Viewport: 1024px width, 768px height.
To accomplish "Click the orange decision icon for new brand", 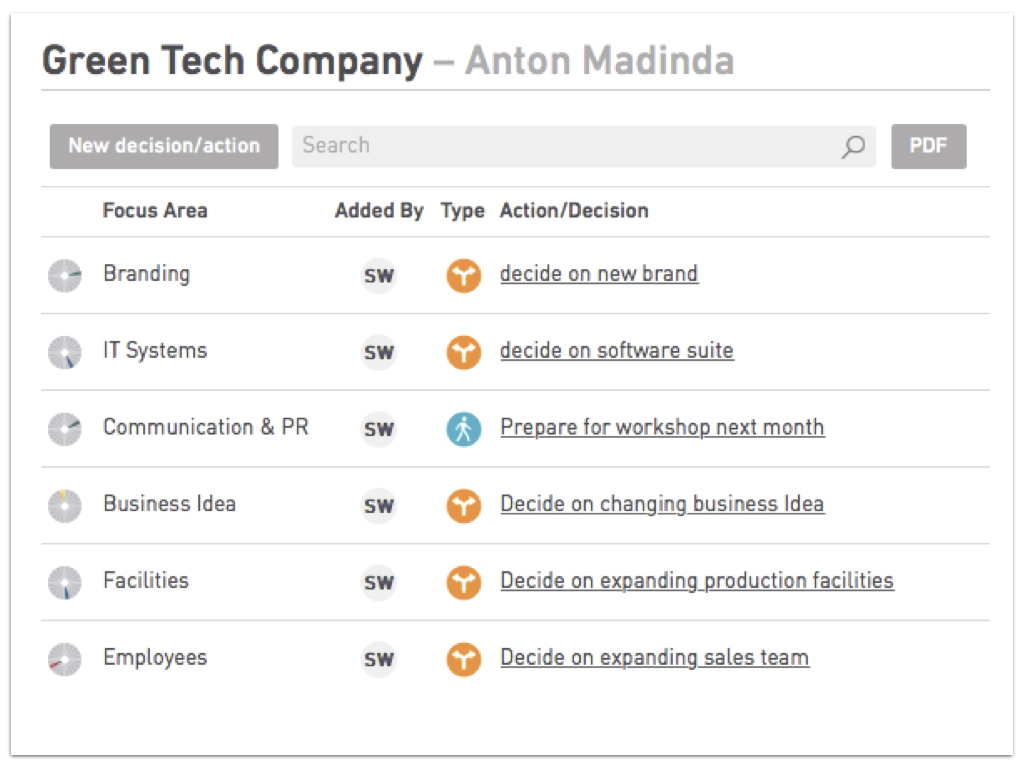I will (464, 276).
